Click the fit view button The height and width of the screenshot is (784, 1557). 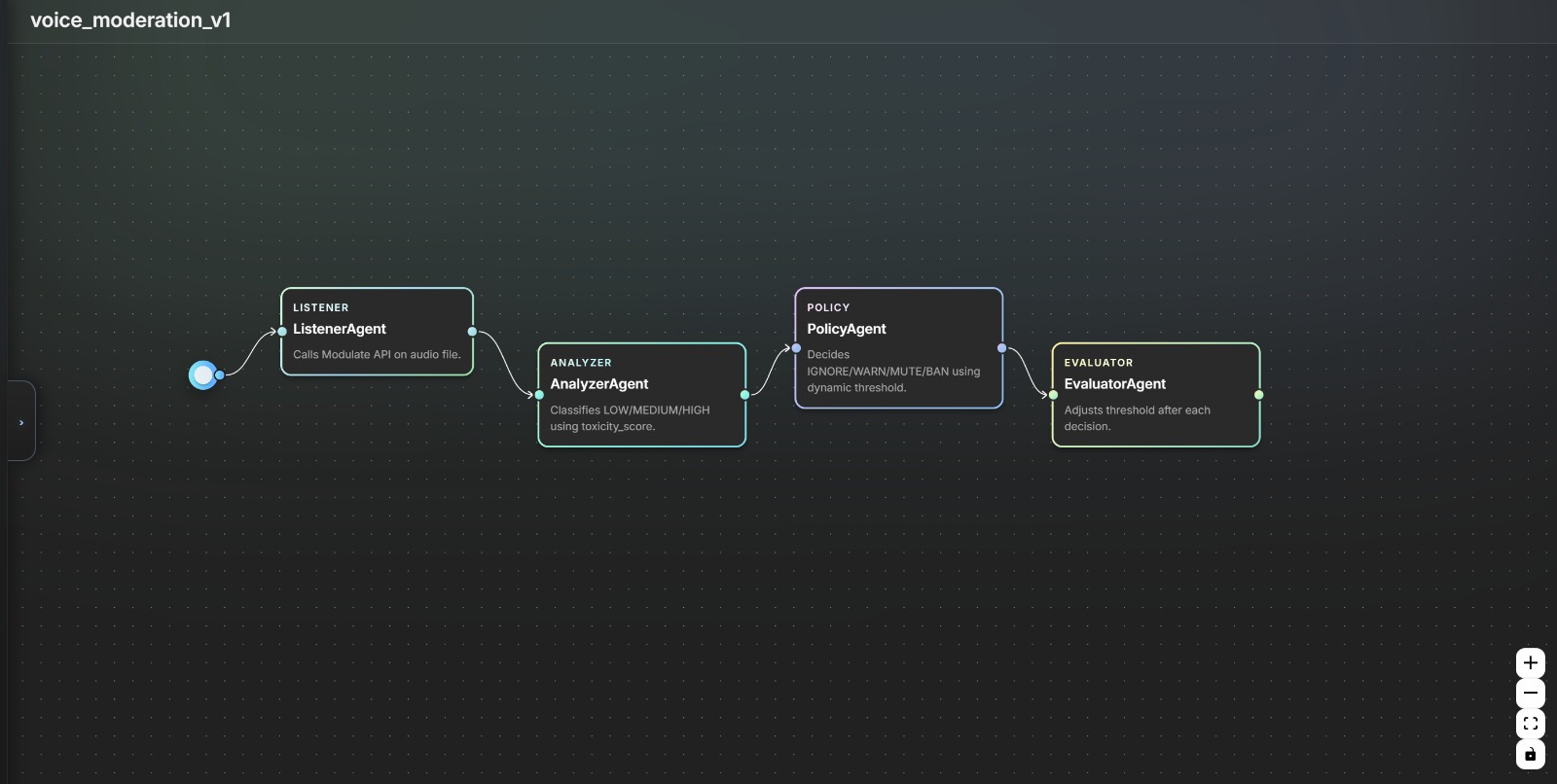[1531, 724]
